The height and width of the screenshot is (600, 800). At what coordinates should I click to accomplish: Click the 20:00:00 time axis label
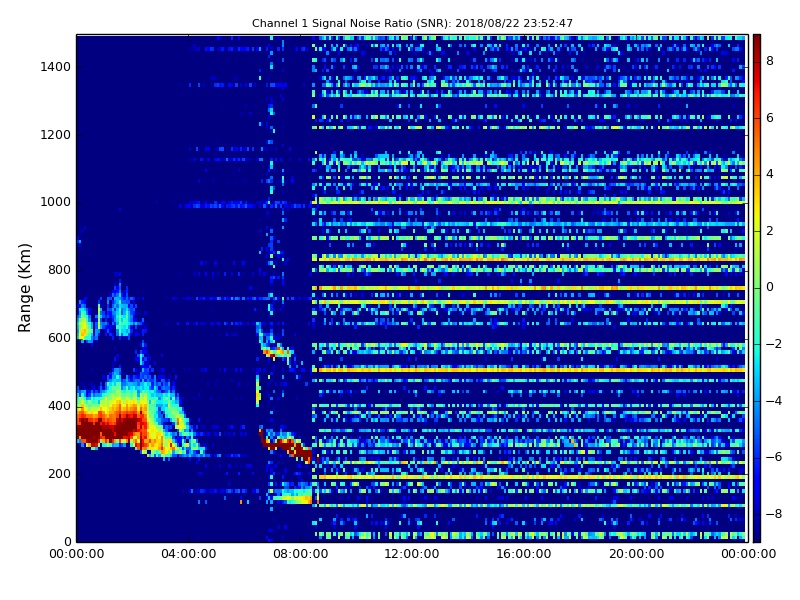[637, 554]
